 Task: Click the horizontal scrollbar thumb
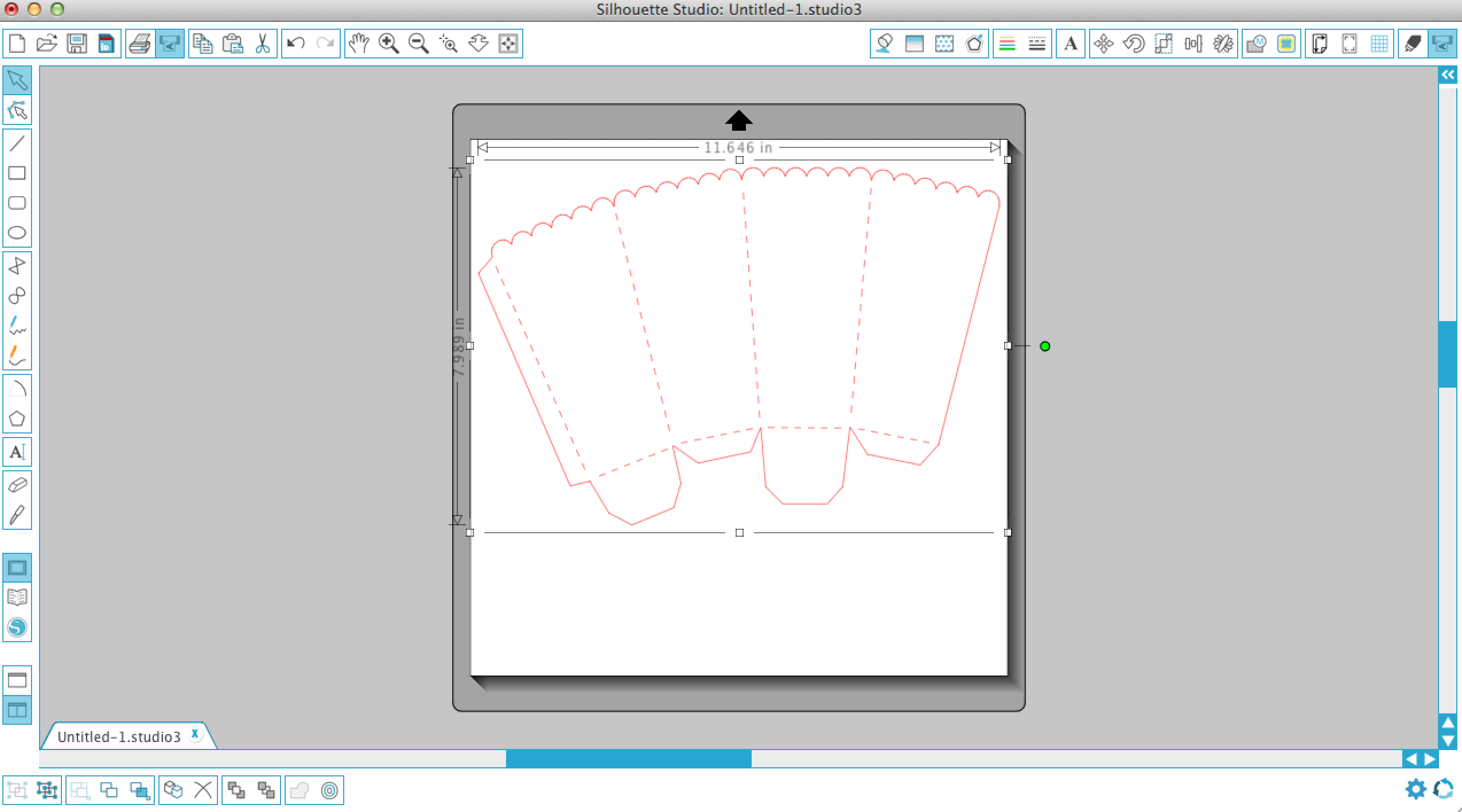(629, 759)
